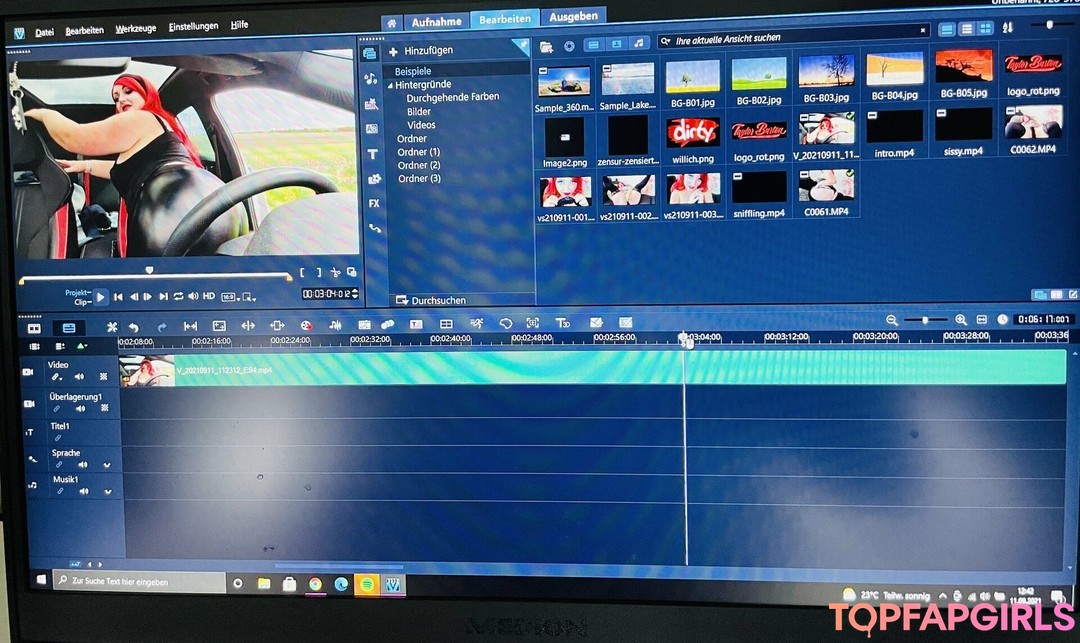
Task: Click the Hinzufügen button
Action: 421,50
